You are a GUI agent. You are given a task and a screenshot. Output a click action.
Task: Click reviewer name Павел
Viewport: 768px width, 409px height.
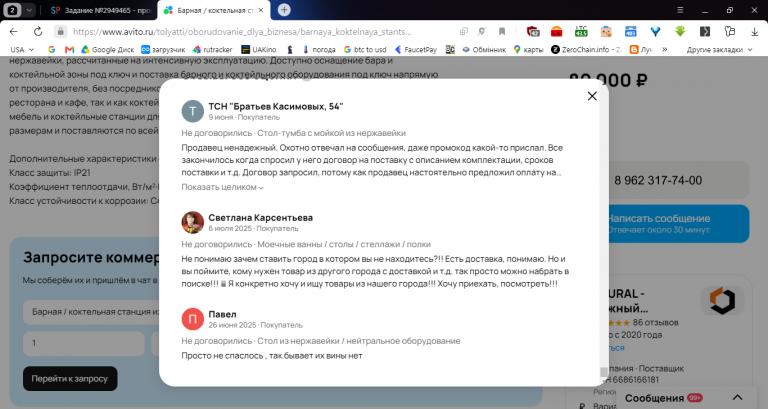click(x=222, y=314)
